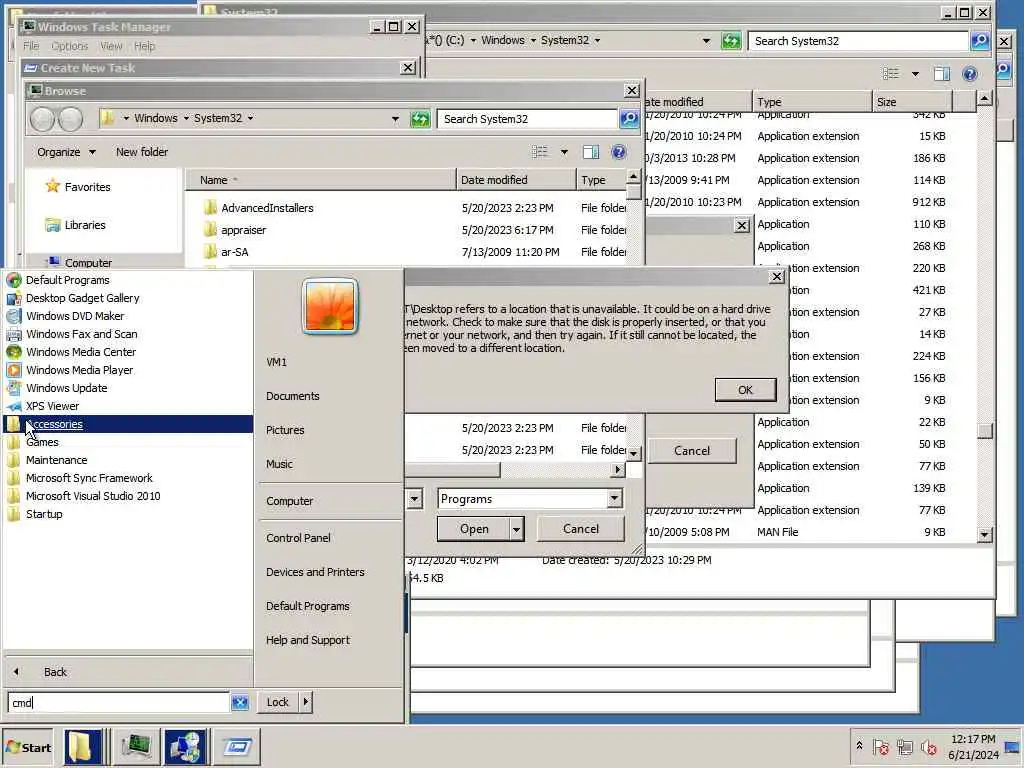Select the ar-SA folder

[234, 252]
